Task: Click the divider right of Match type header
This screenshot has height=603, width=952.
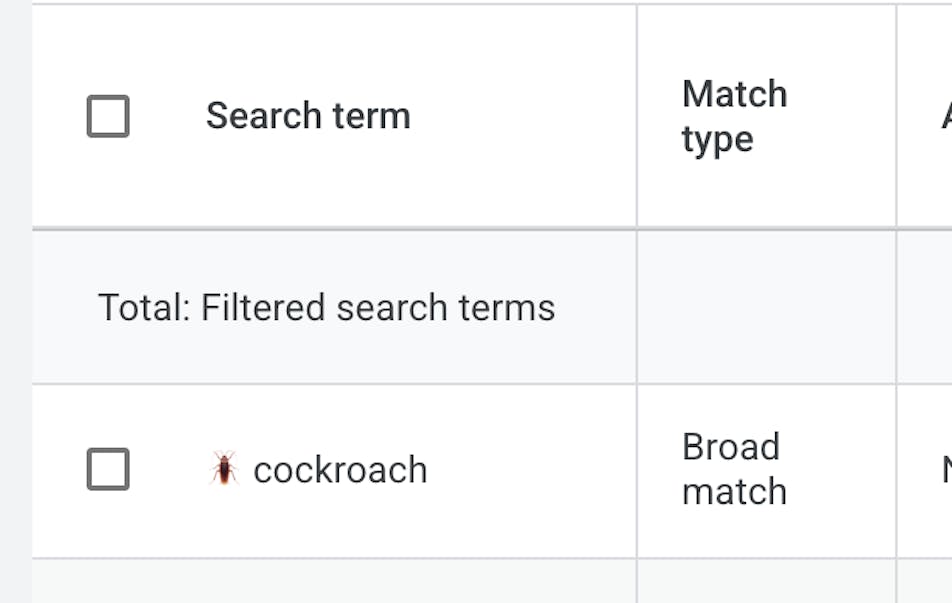Action: tap(896, 116)
